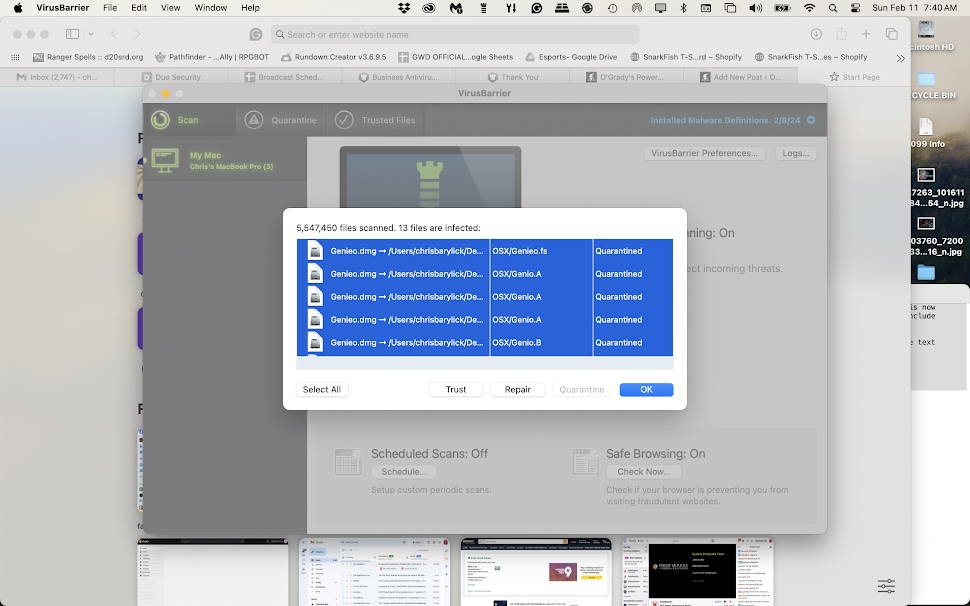The image size is (970, 606).
Task: Click the Safe Browsing page icon
Action: [585, 462]
